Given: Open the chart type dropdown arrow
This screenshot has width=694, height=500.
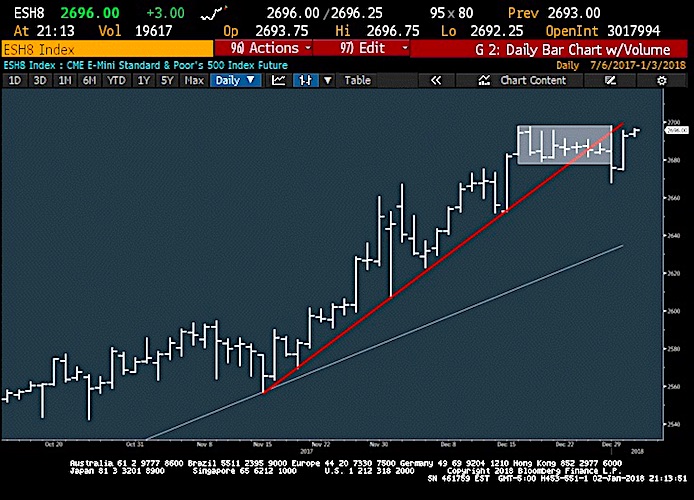Looking at the screenshot, I should click(x=328, y=81).
